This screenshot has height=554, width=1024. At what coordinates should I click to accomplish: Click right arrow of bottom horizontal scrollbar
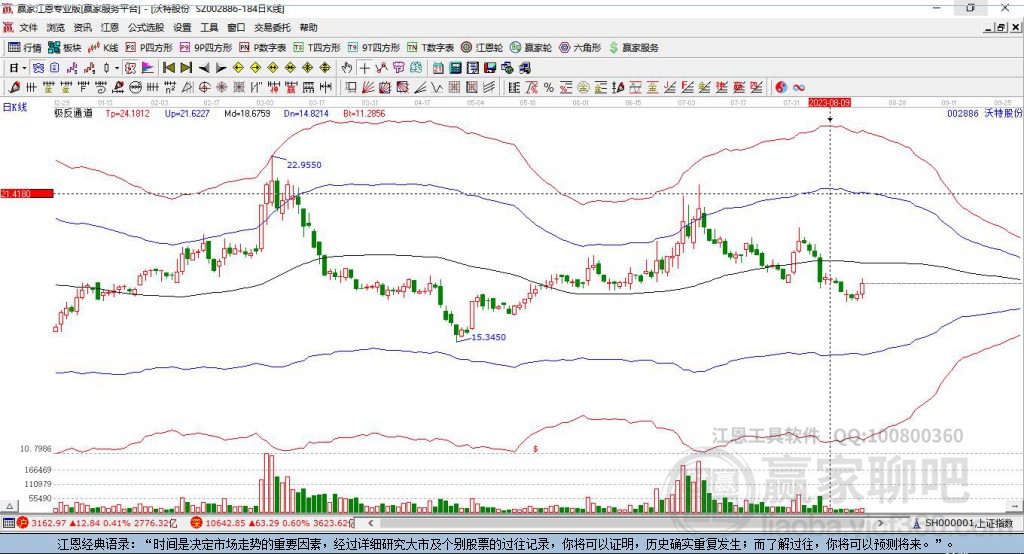(880, 523)
